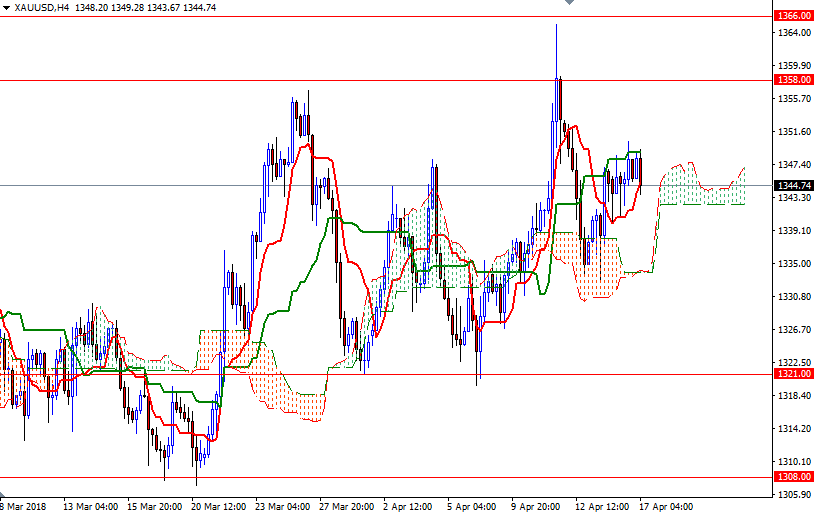Screen dimensions: 814x514
Task: Click the 27 Mar 20:00 time label
Action: pyautogui.click(x=348, y=506)
